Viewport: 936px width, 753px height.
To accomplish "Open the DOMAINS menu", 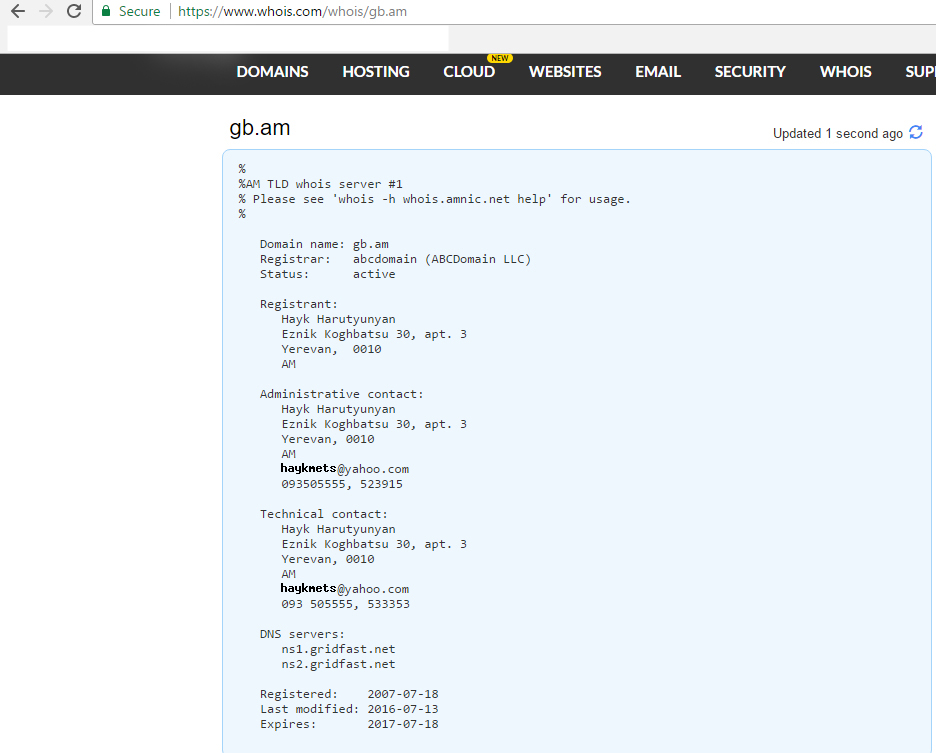I will click(272, 72).
